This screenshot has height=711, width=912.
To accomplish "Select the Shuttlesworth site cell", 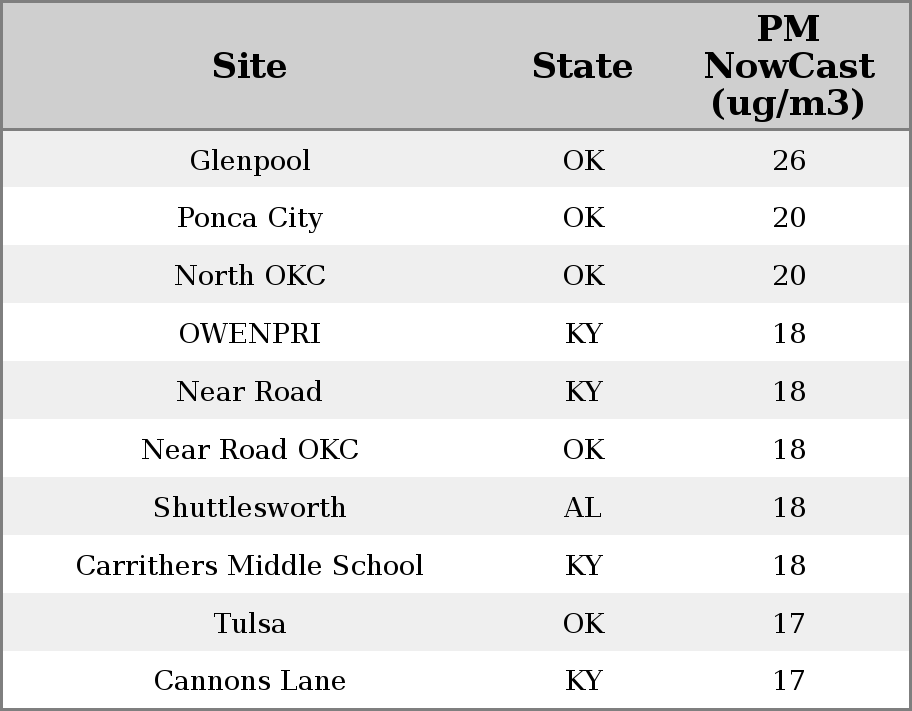I will click(250, 508).
